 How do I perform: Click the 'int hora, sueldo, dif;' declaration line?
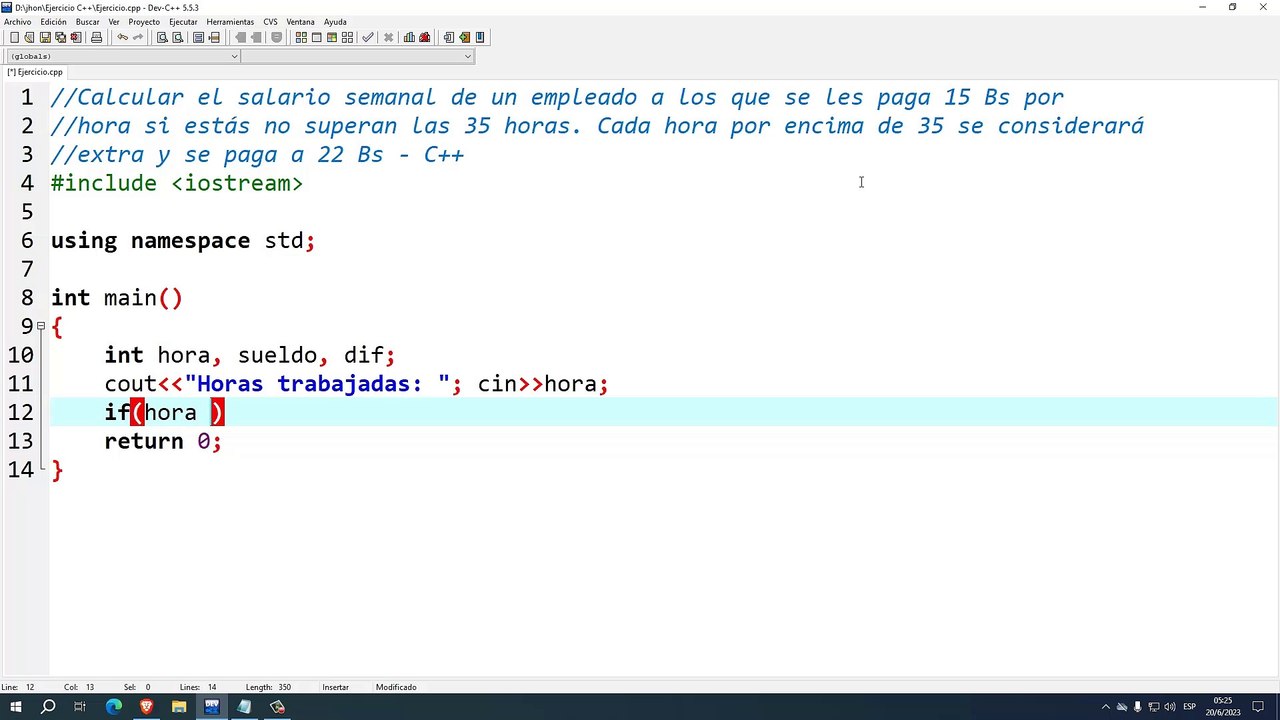click(250, 355)
